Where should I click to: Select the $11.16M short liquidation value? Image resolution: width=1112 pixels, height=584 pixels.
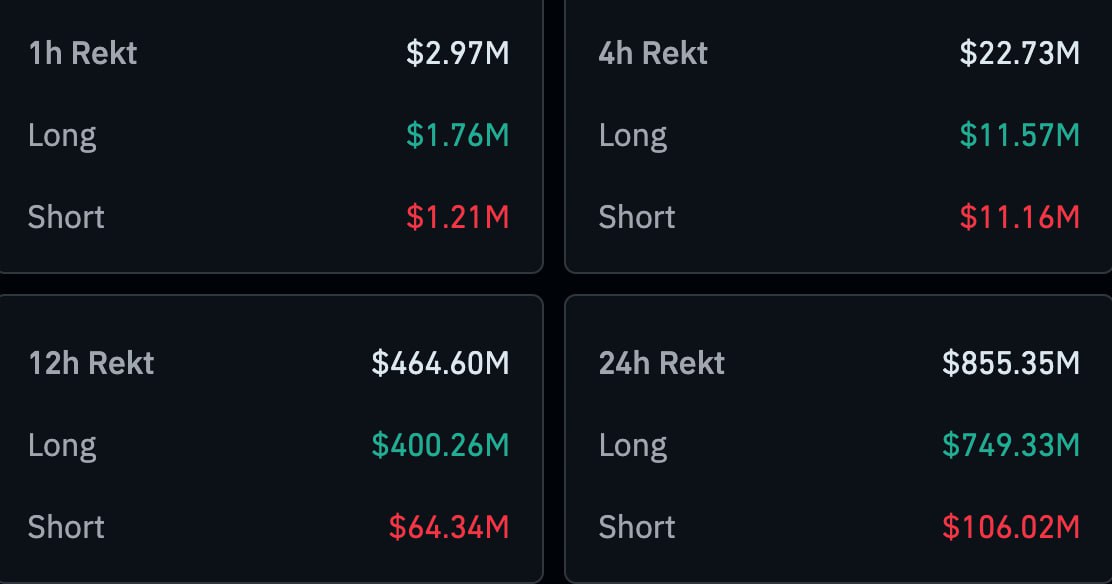[x=1019, y=217]
